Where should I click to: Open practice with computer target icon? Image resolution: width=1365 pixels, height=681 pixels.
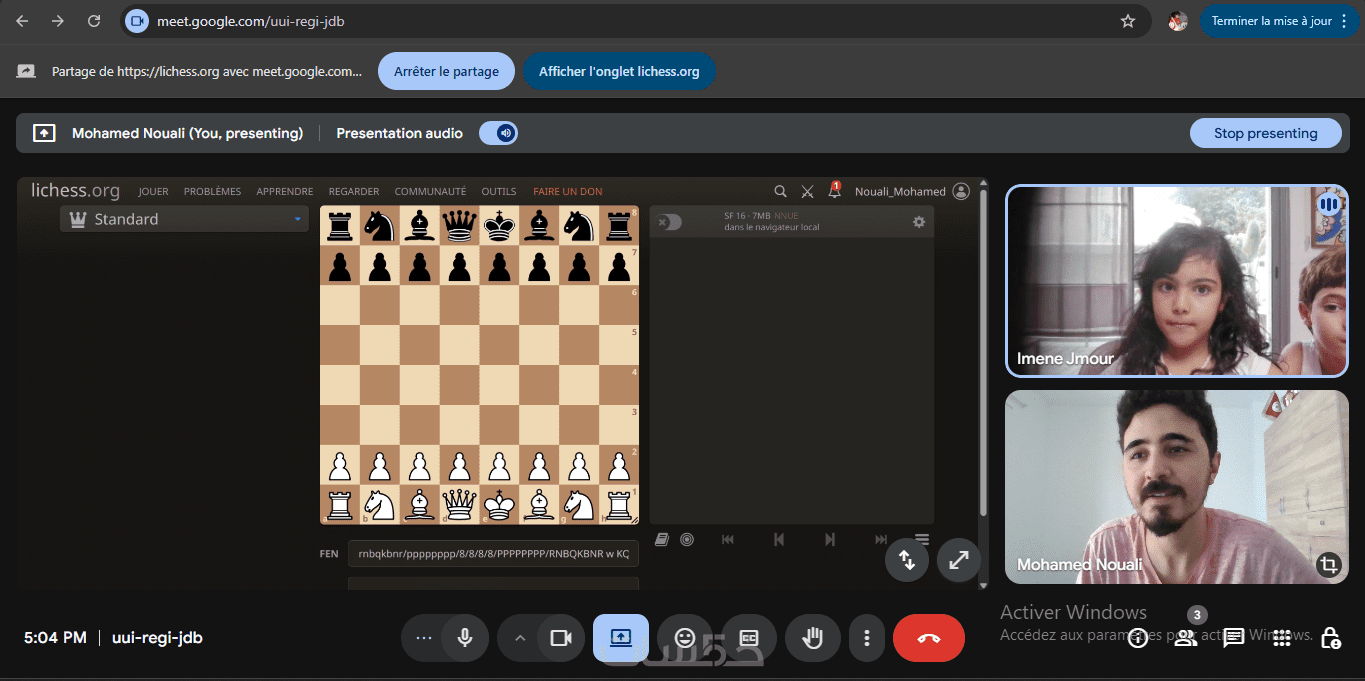tap(687, 539)
